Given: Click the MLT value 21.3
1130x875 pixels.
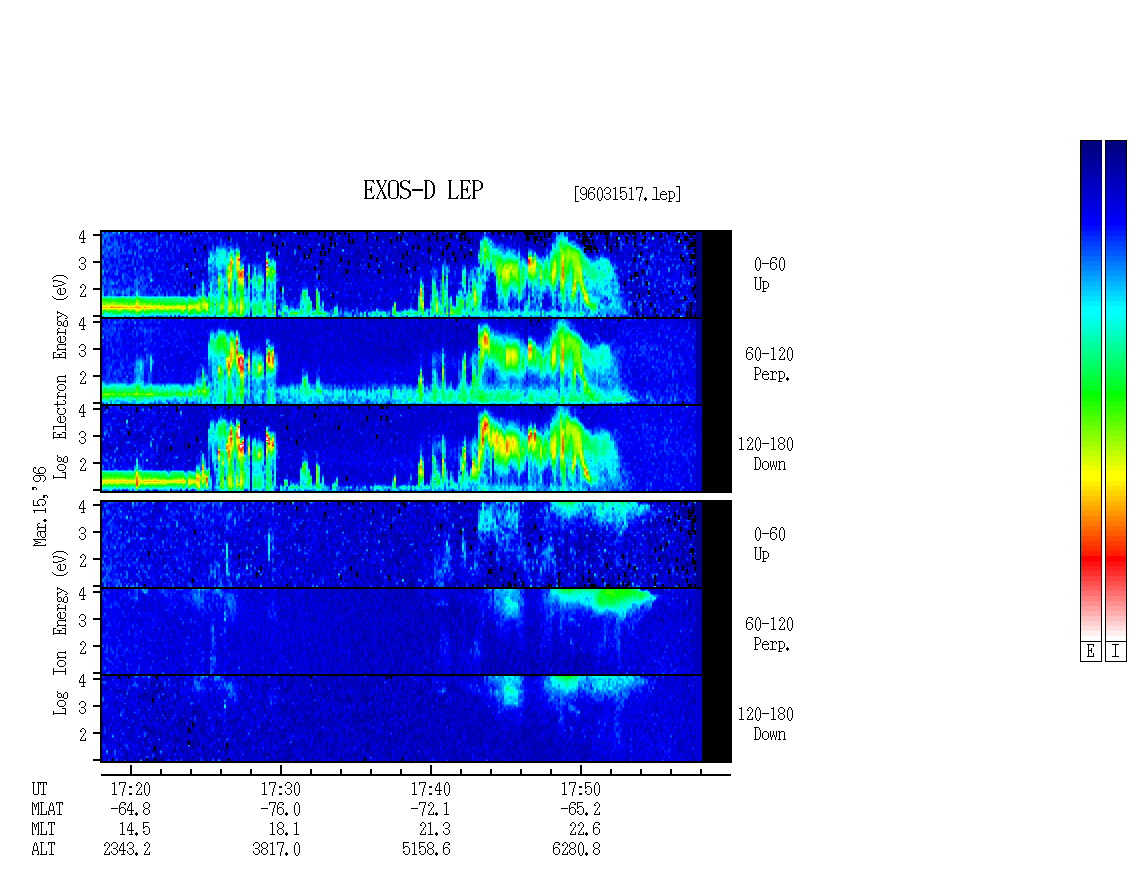Looking at the screenshot, I should tap(435, 830).
